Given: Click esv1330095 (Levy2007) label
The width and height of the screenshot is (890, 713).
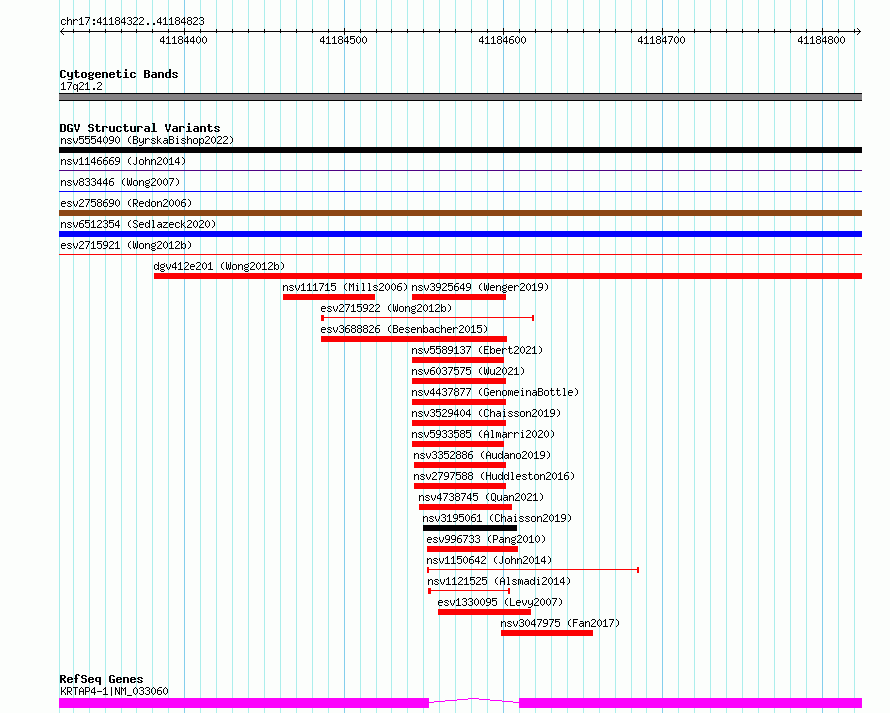Looking at the screenshot, I should [500, 602].
